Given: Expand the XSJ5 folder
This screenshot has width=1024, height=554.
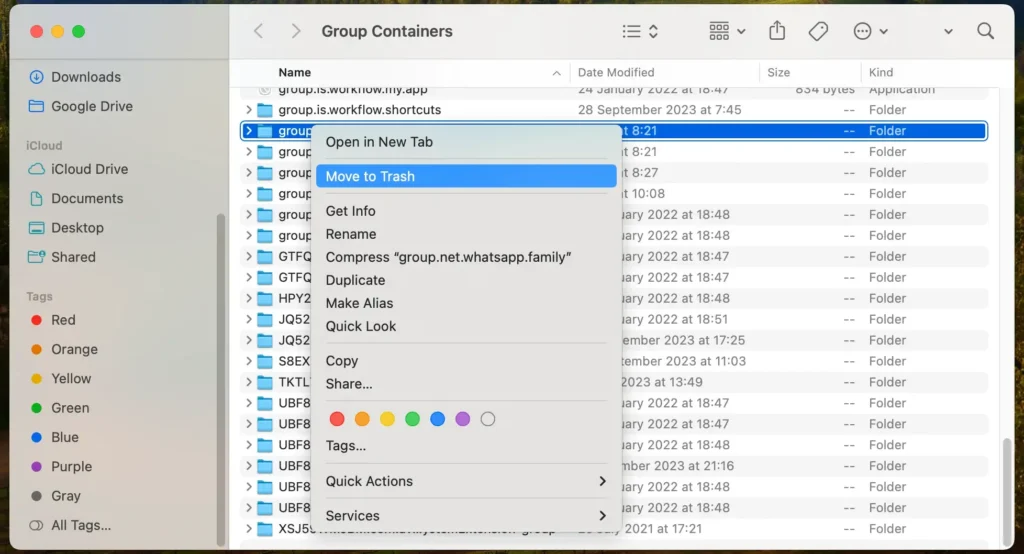Looking at the screenshot, I should tap(249, 529).
